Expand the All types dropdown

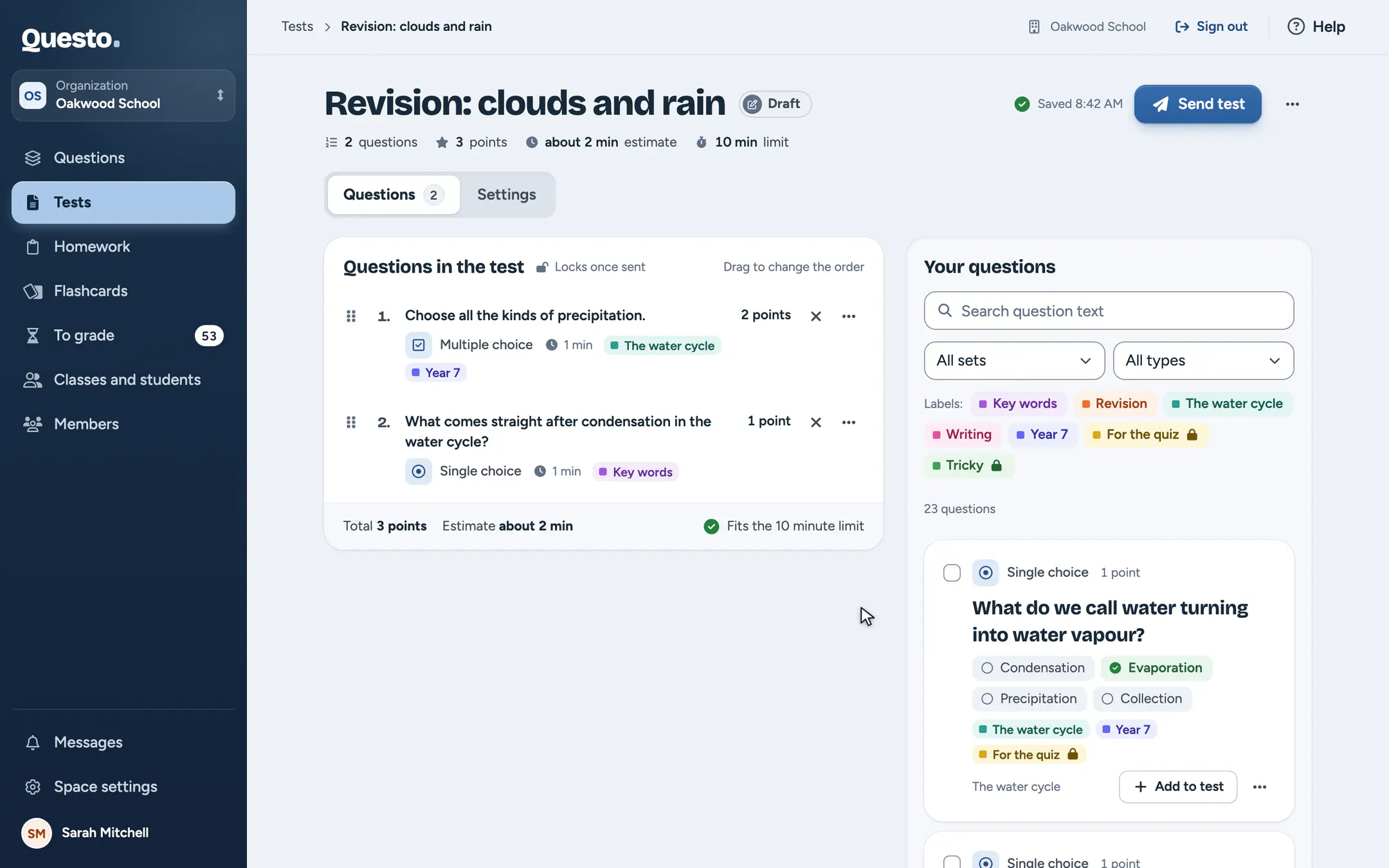(x=1203, y=361)
